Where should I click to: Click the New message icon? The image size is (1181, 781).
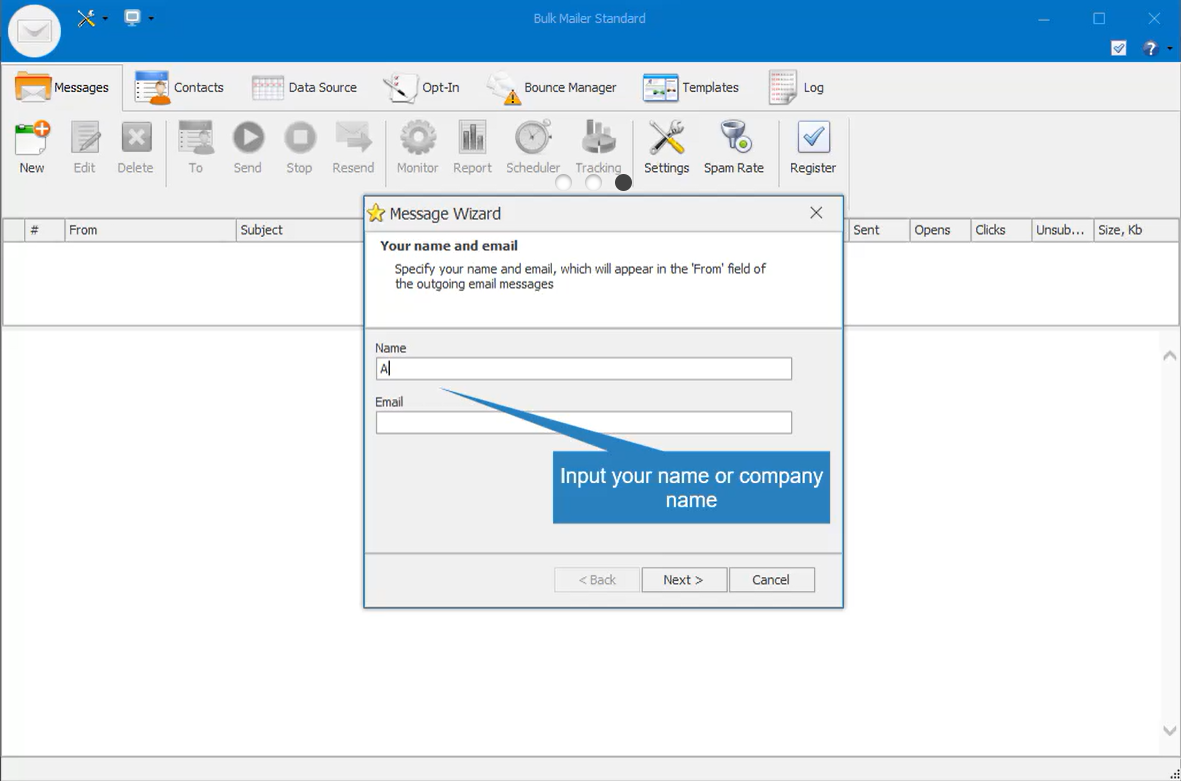(x=32, y=139)
